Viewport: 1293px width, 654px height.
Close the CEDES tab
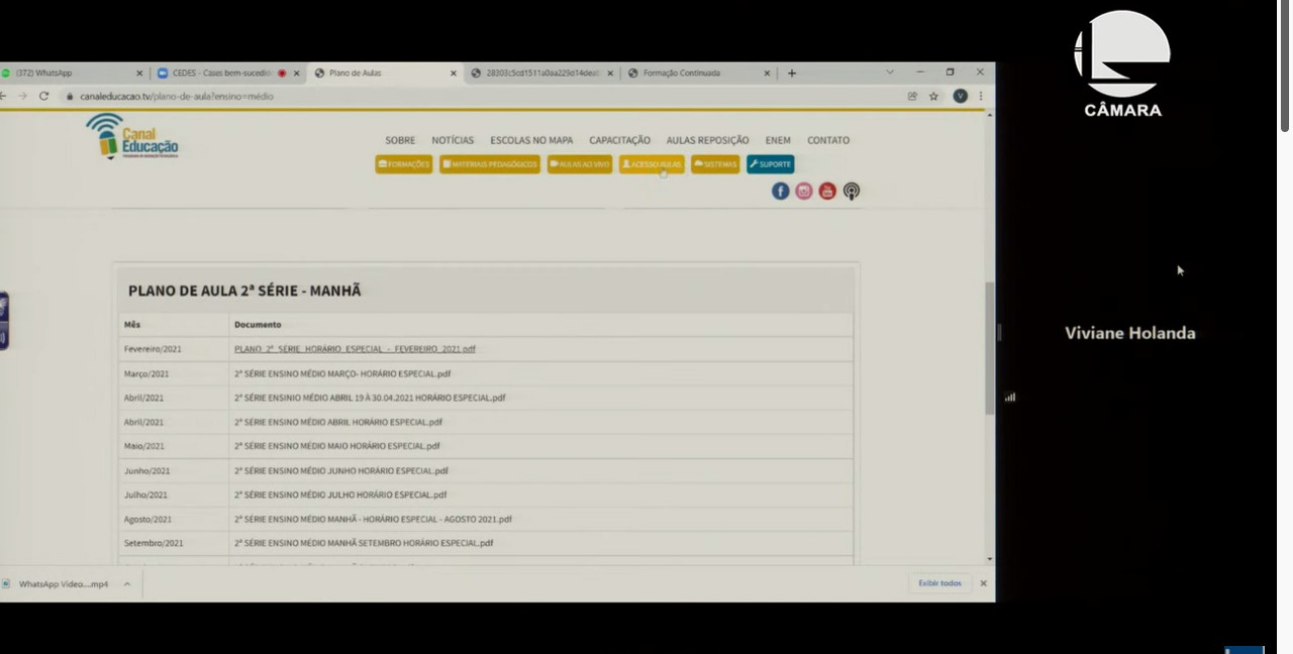296,73
